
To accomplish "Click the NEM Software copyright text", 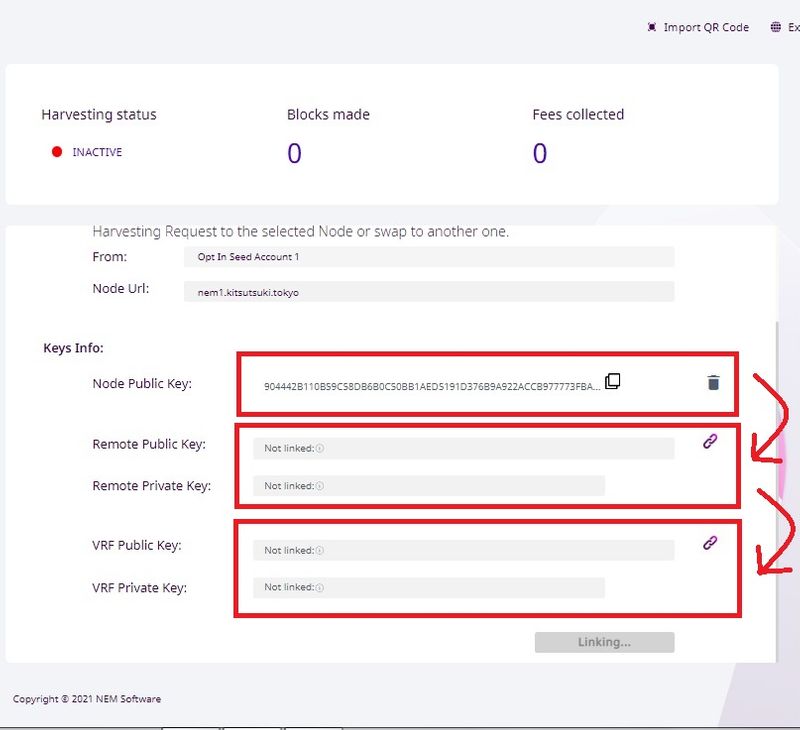I will point(87,699).
